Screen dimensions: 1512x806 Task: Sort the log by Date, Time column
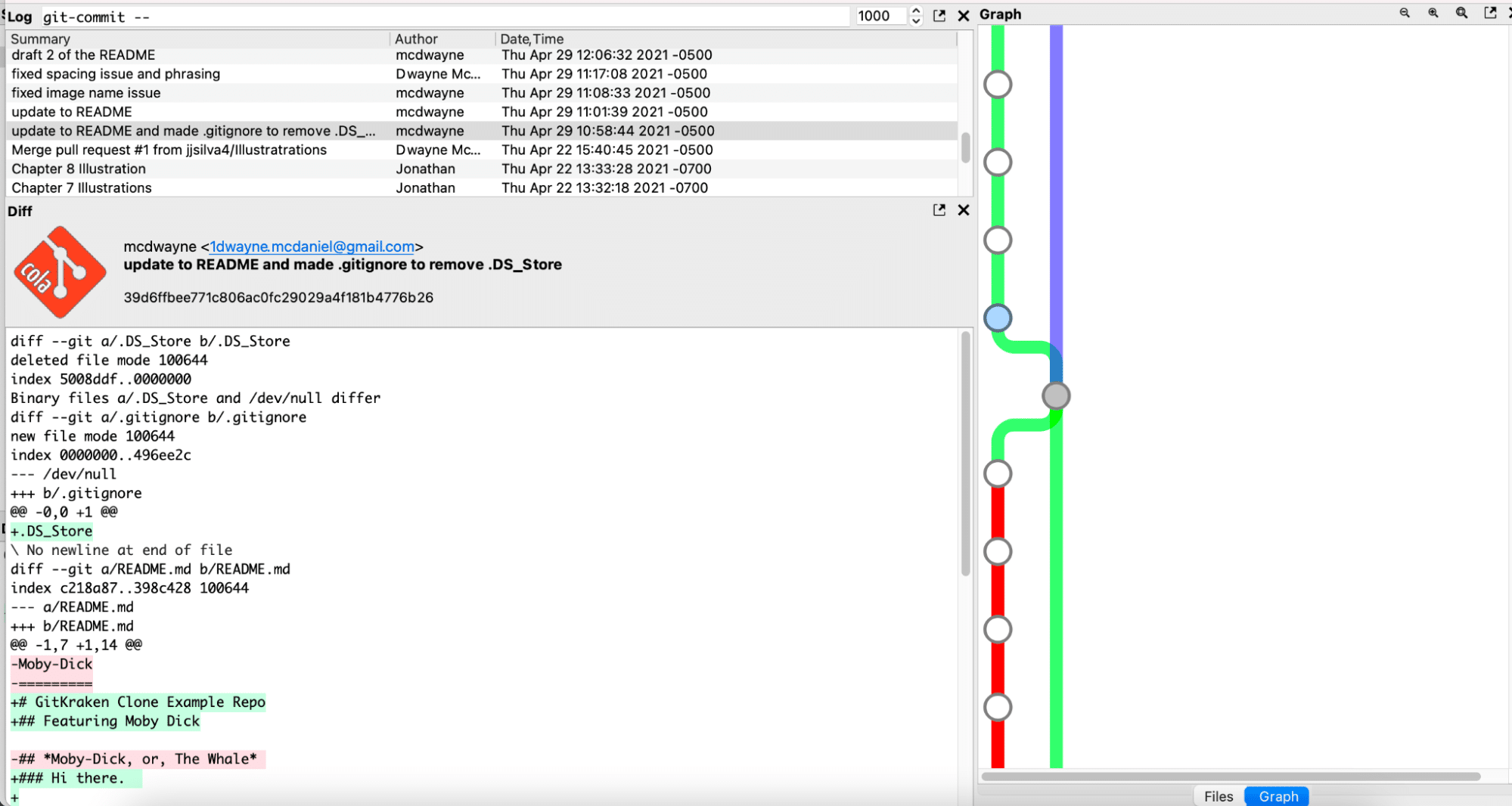532,39
